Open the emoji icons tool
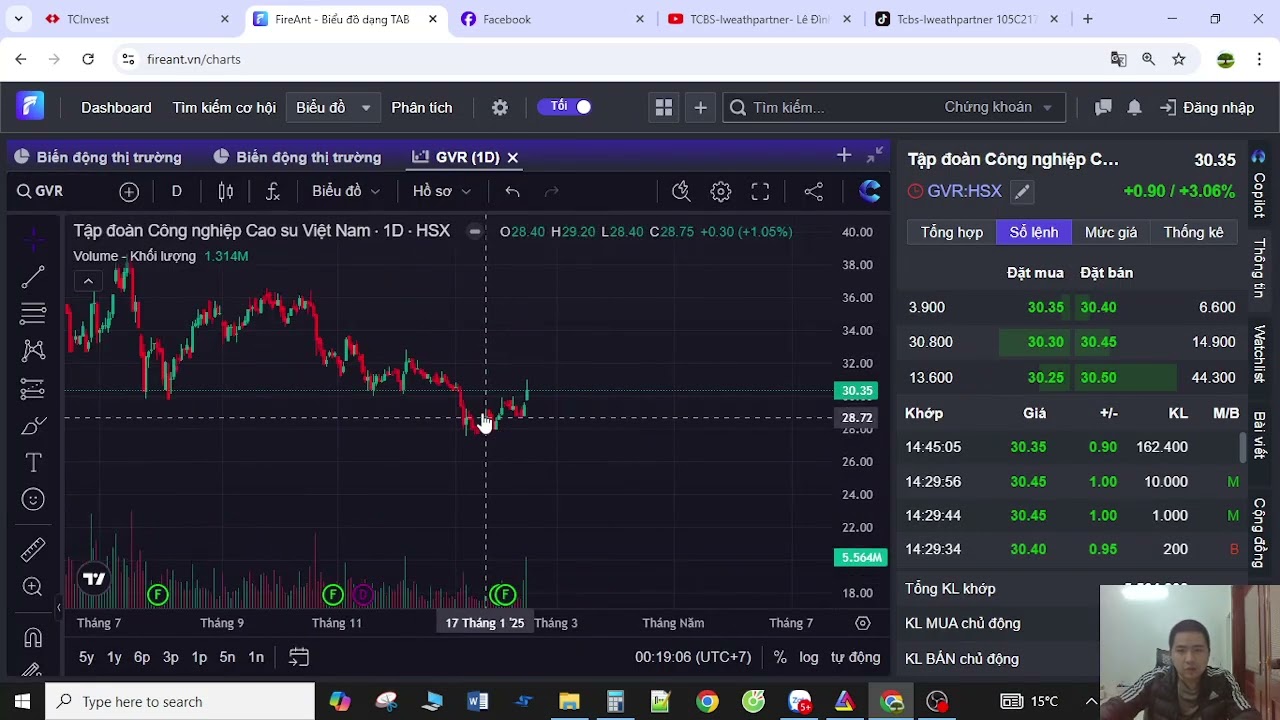Screen dimensions: 1280x720 click(x=33, y=499)
